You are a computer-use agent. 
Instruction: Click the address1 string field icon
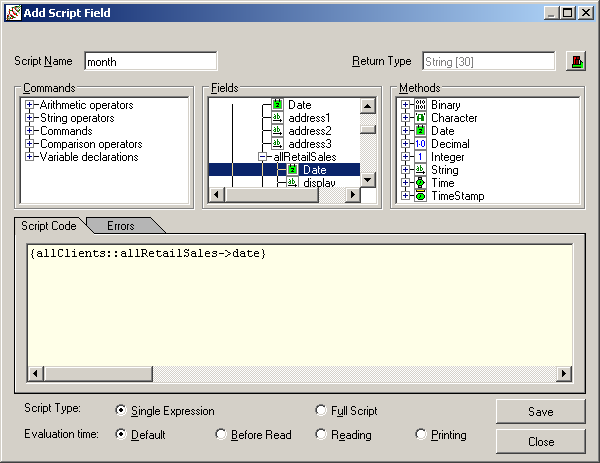coord(277,118)
